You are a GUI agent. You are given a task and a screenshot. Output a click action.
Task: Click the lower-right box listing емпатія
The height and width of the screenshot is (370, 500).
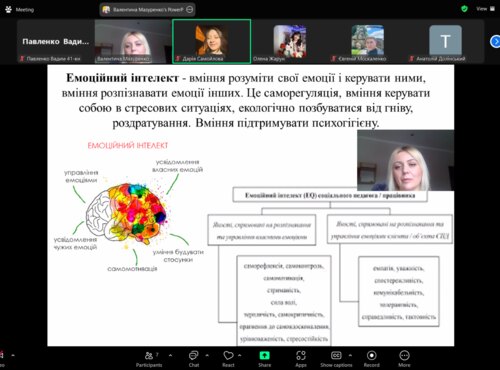click(x=399, y=292)
